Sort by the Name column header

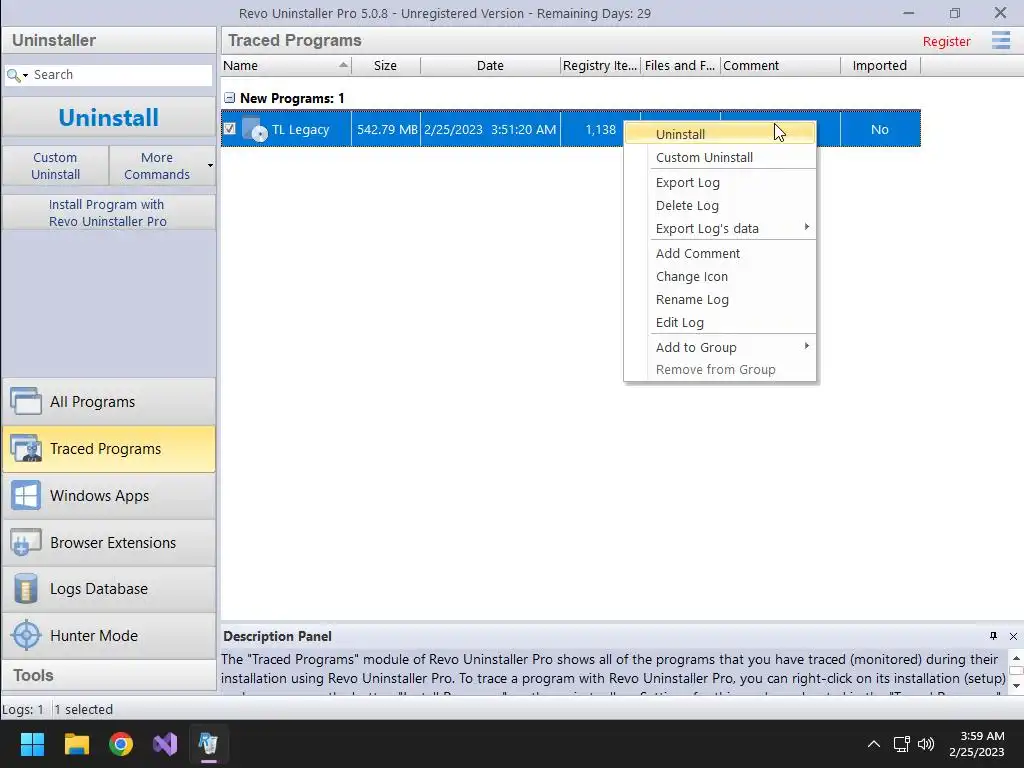click(286, 65)
